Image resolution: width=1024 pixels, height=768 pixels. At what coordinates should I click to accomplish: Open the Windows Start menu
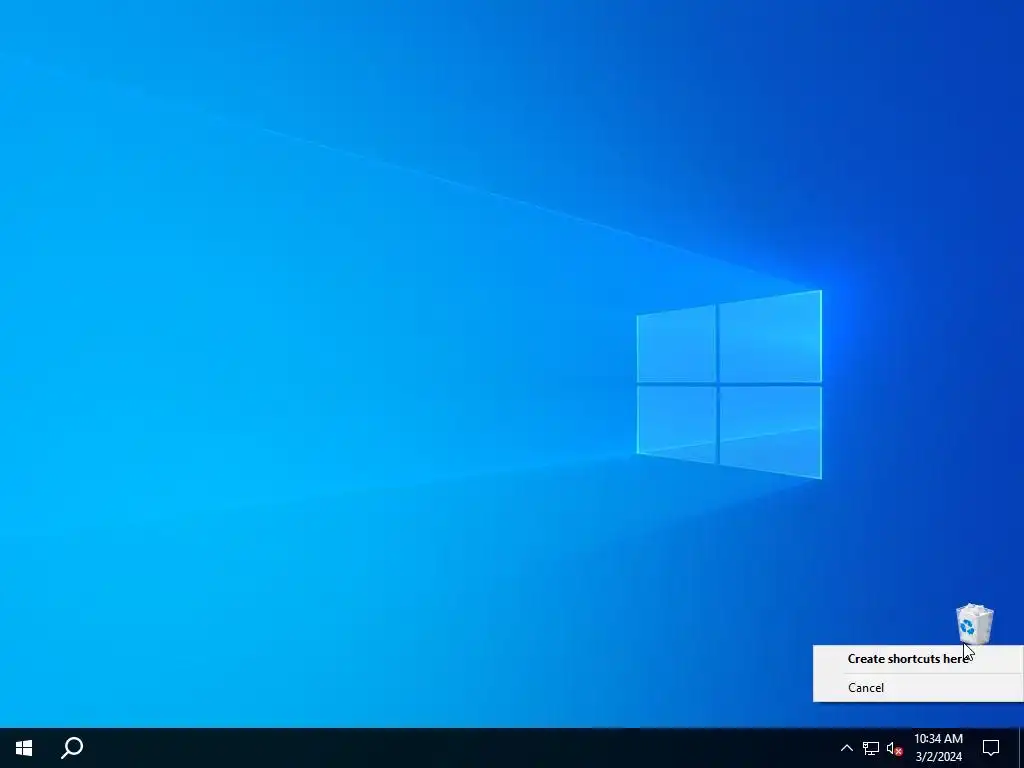pos(24,748)
